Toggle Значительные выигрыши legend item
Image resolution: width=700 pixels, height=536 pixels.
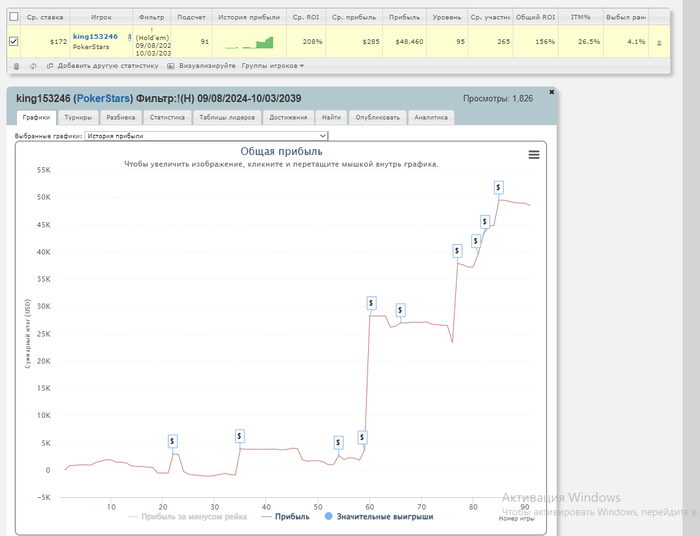tap(381, 517)
